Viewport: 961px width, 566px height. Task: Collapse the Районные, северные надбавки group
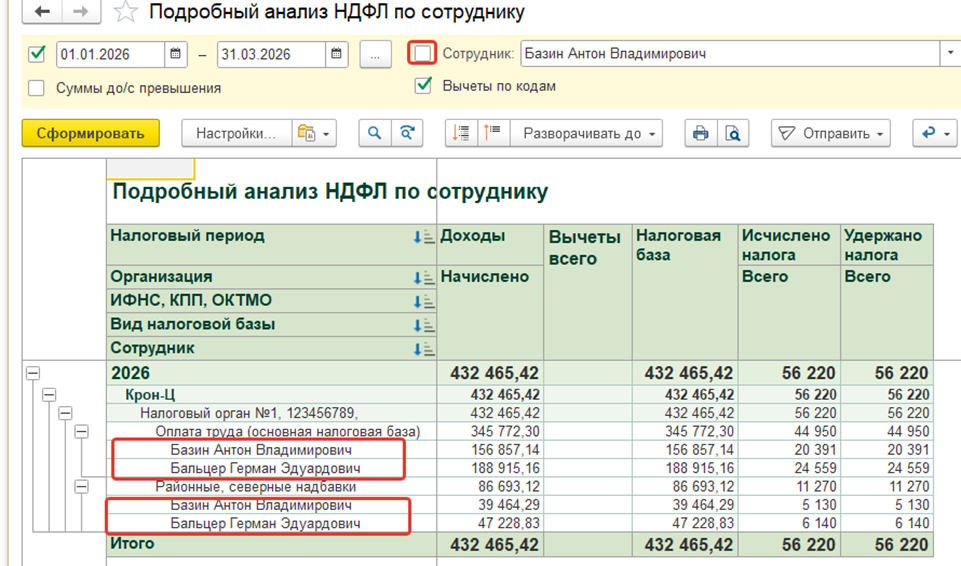[82, 487]
